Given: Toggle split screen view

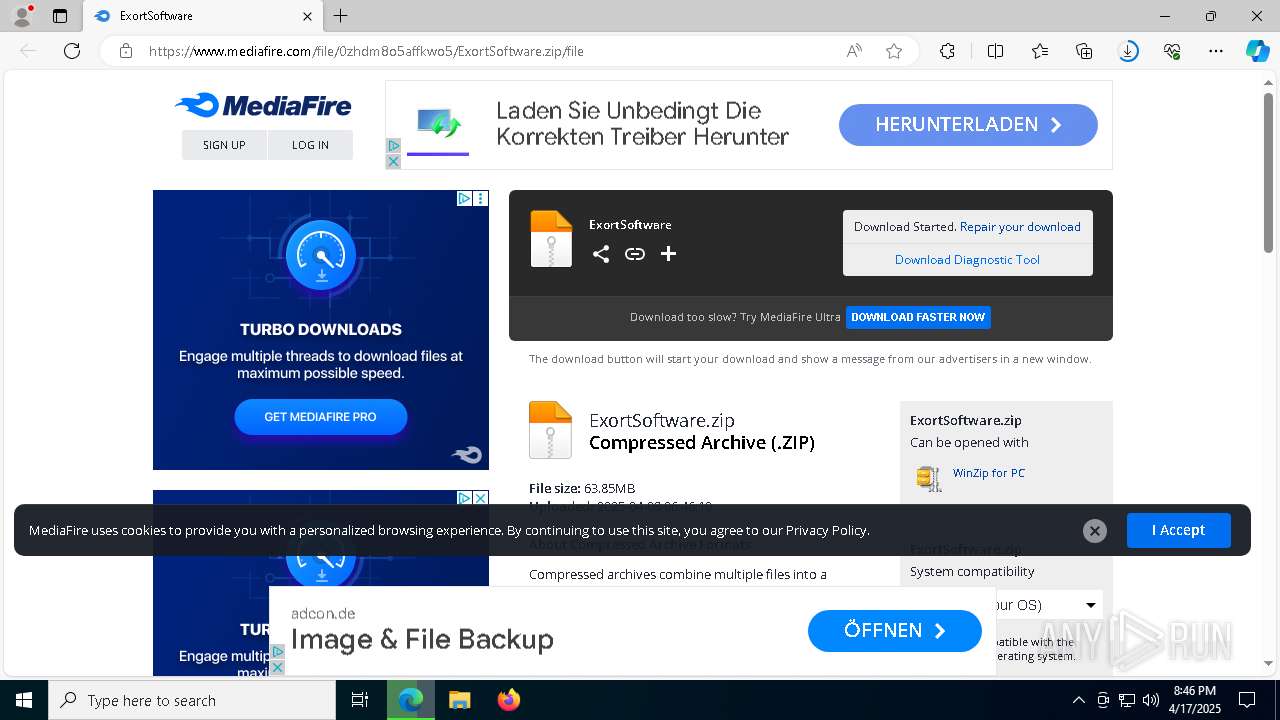Looking at the screenshot, I should (x=995, y=51).
